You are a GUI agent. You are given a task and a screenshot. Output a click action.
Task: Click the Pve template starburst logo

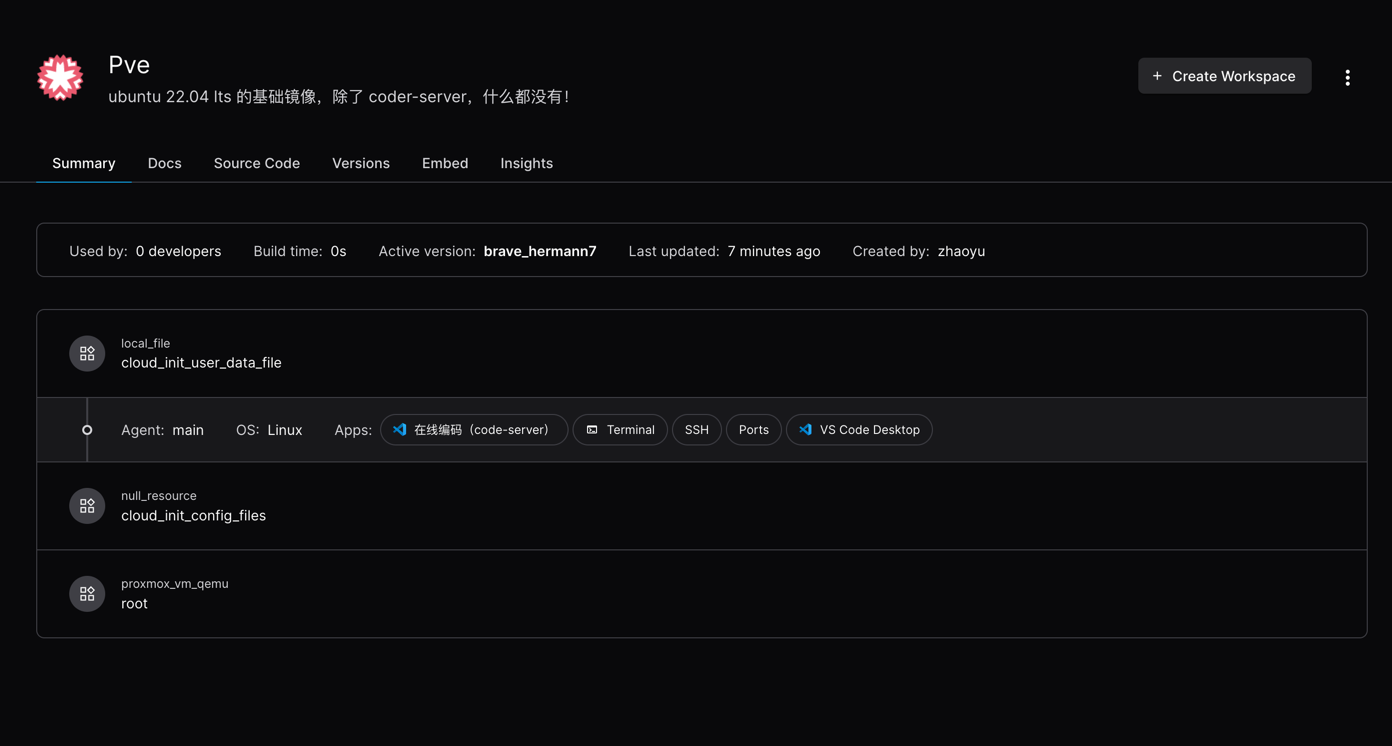point(60,78)
